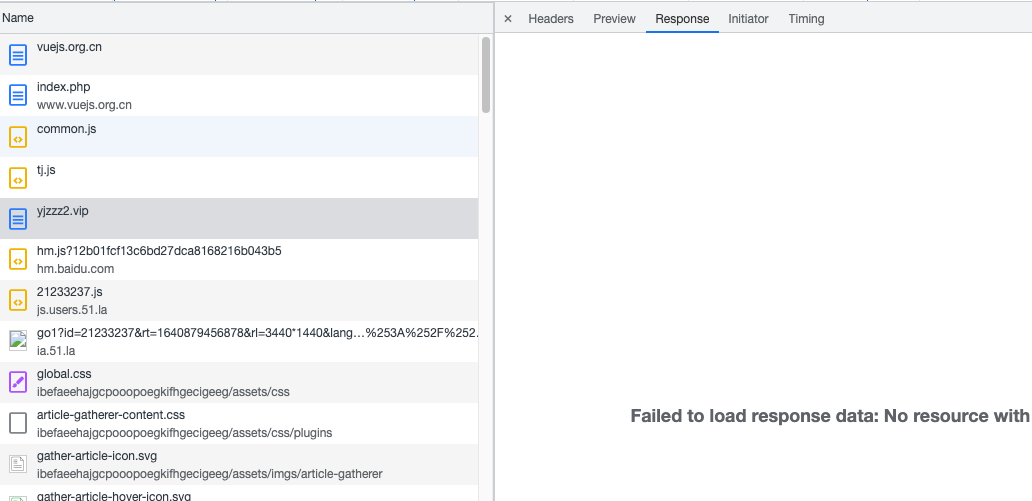Viewport: 1032px width, 501px height.
Task: Click the script icon beside tj.js
Action: pyautogui.click(x=17, y=178)
